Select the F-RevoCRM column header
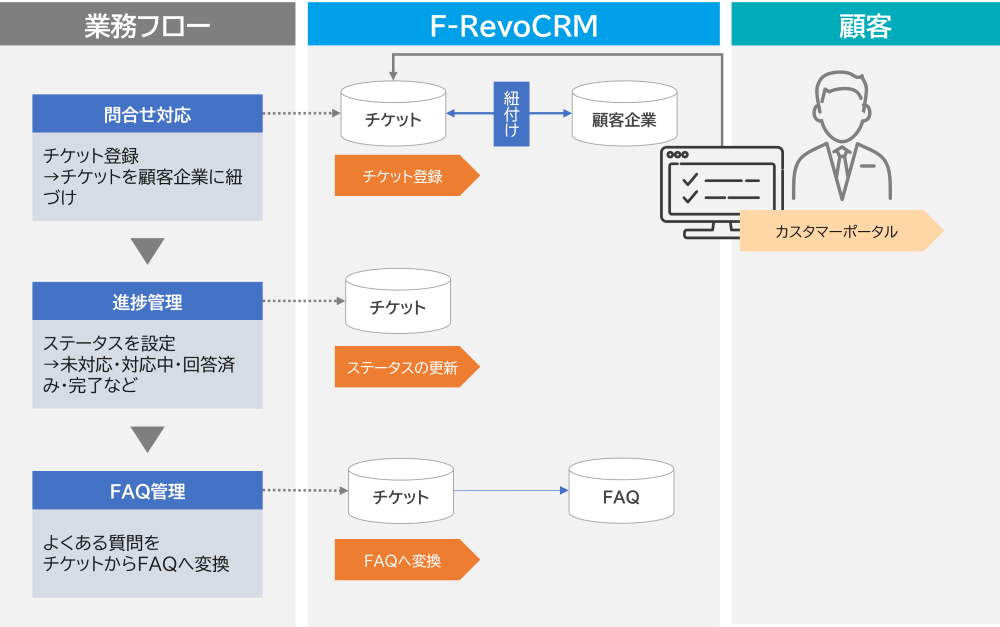Image resolution: width=1000 pixels, height=627 pixels. [513, 24]
